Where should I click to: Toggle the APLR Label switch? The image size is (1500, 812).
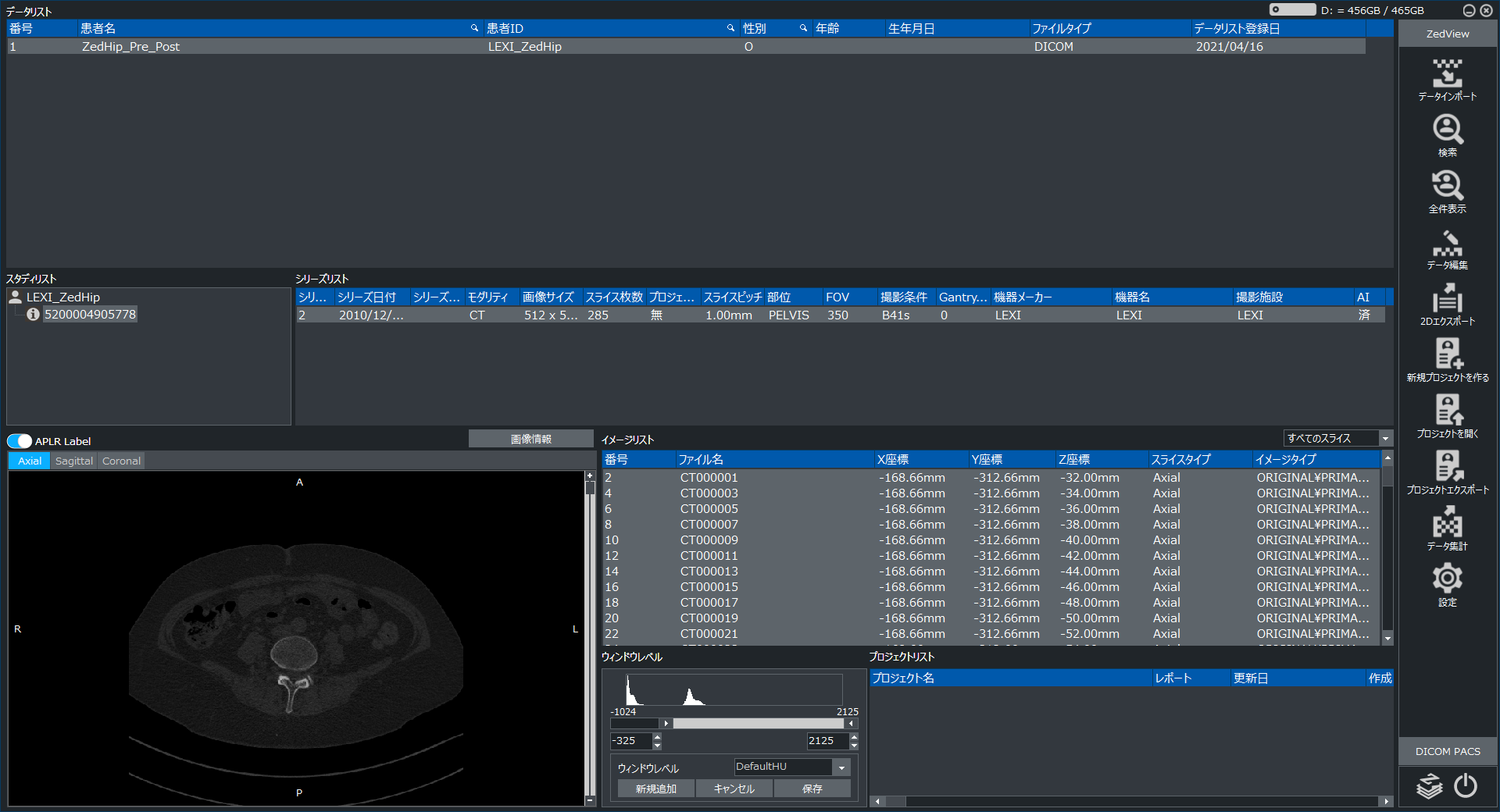[x=20, y=441]
